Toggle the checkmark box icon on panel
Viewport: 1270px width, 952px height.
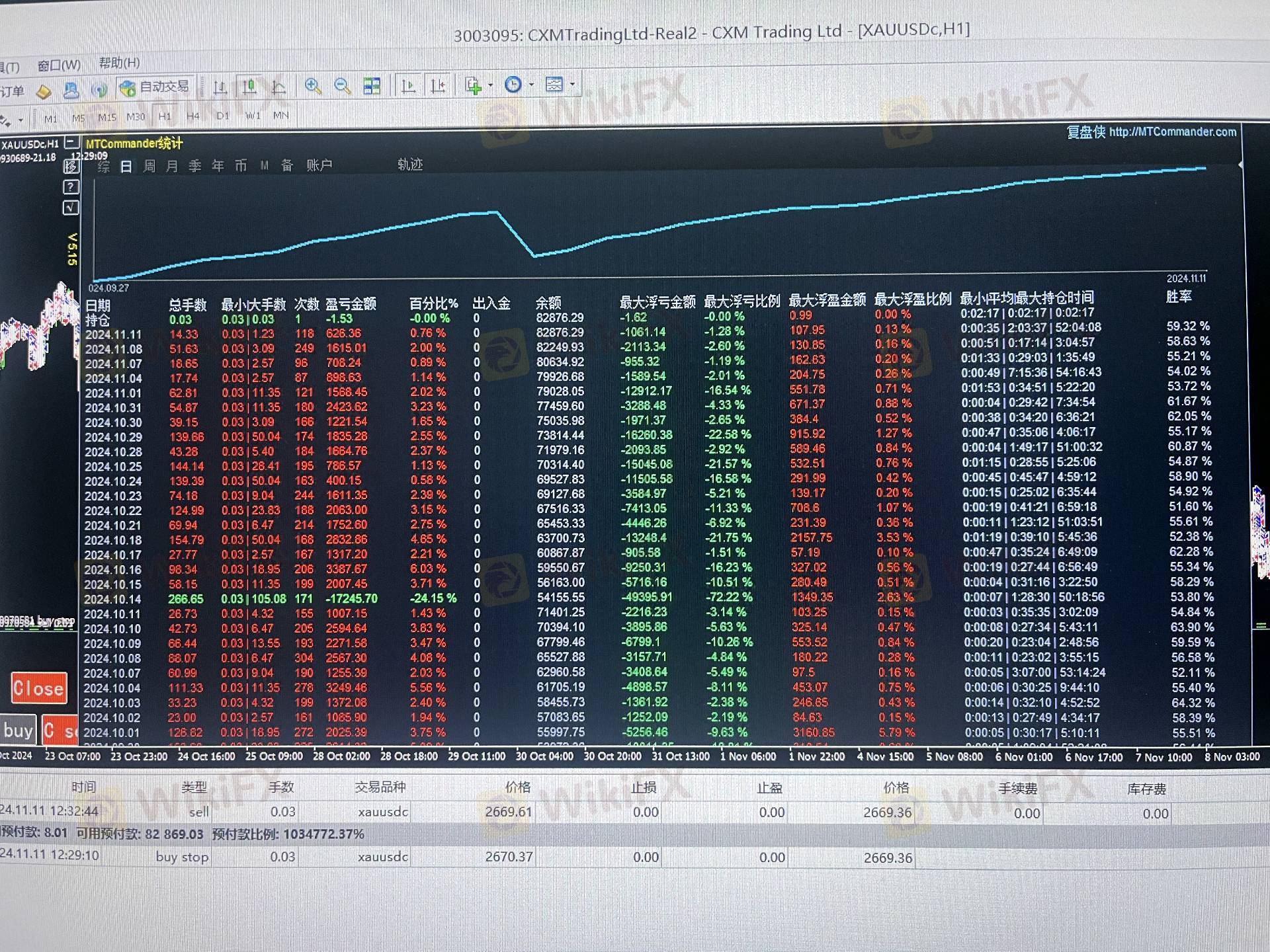(71, 208)
